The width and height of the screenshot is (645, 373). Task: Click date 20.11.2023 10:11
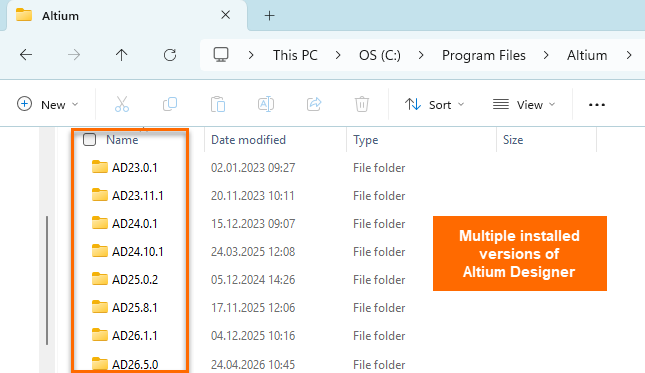coord(253,196)
